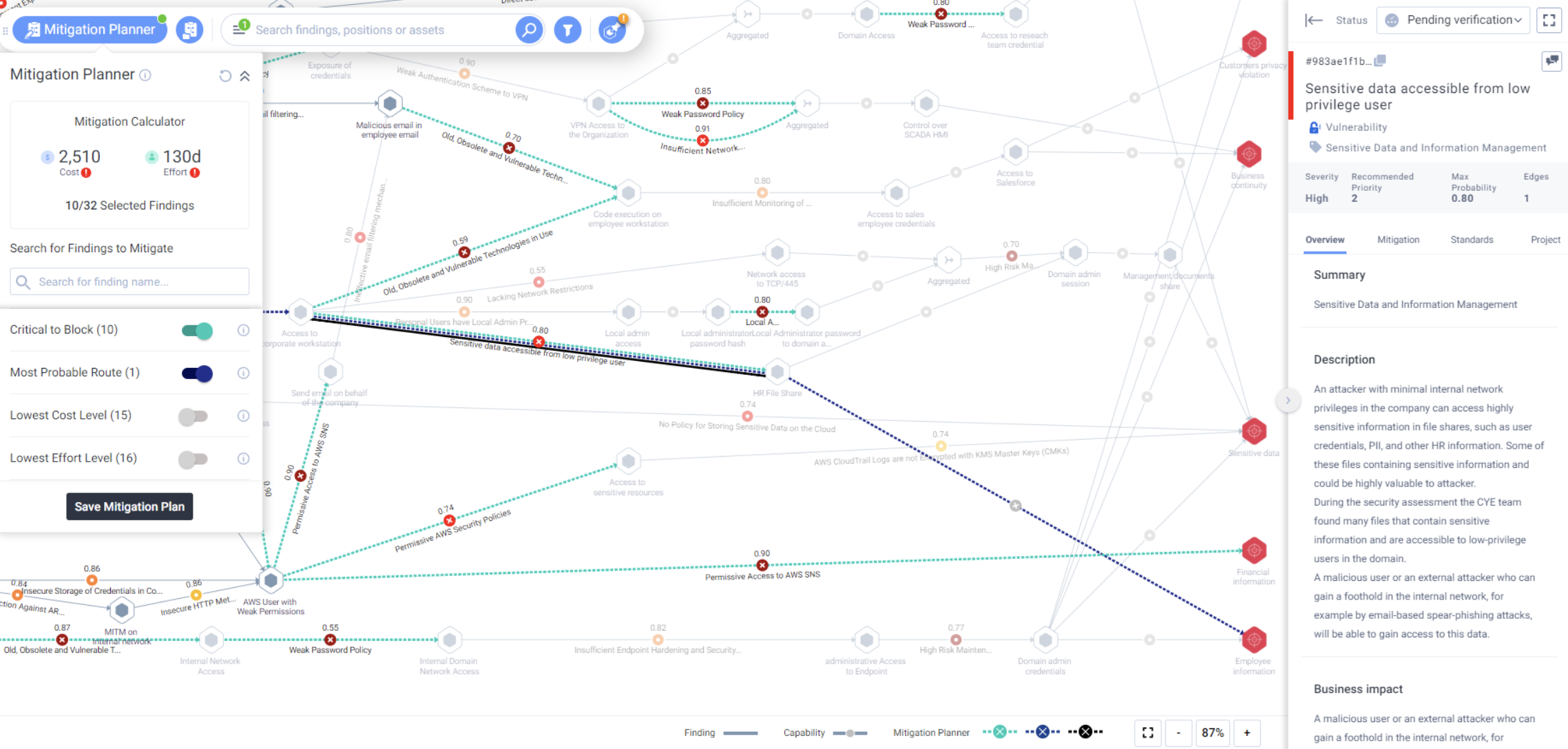
Task: Toggle the Critical to Block switch on
Action: click(196, 329)
